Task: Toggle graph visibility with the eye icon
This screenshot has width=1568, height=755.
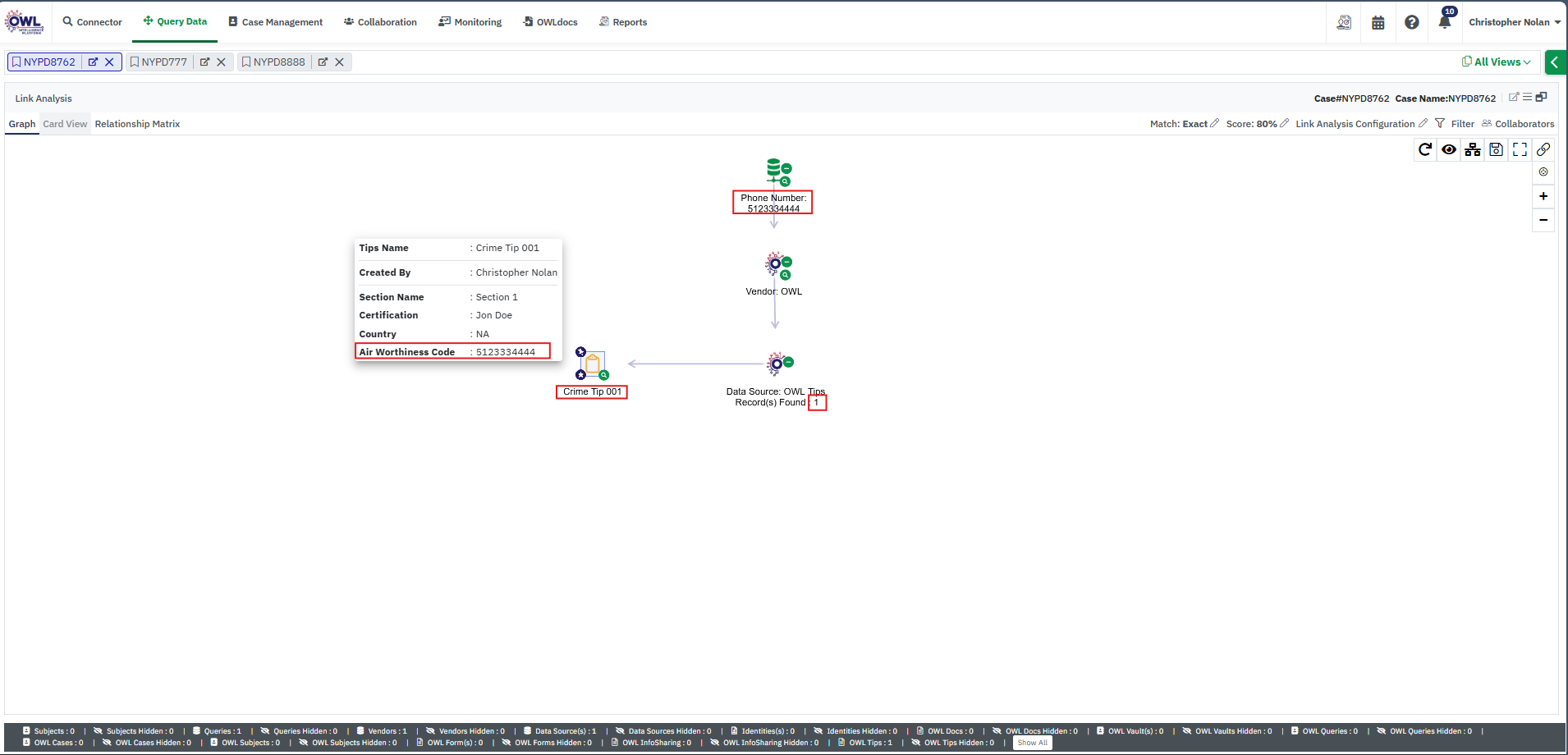Action: click(x=1449, y=149)
